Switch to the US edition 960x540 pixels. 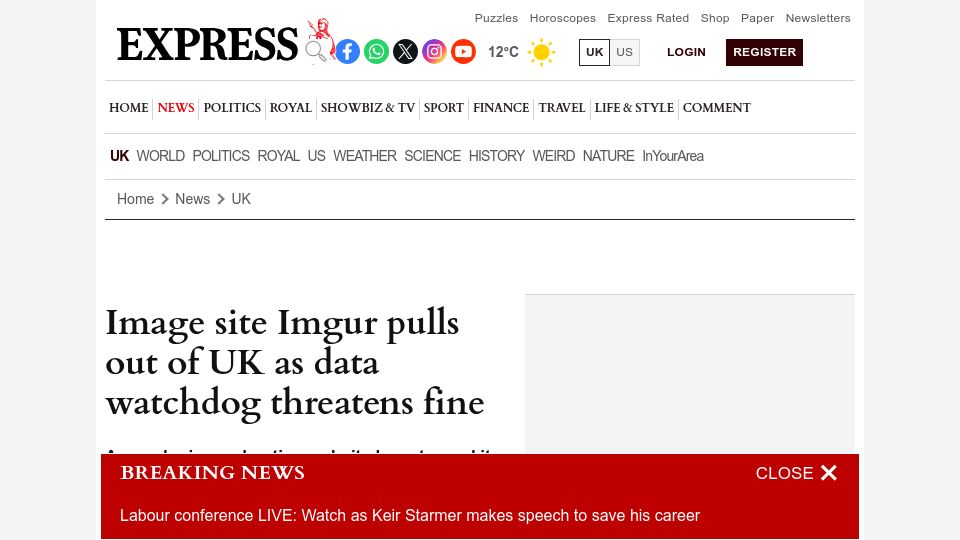pos(624,52)
